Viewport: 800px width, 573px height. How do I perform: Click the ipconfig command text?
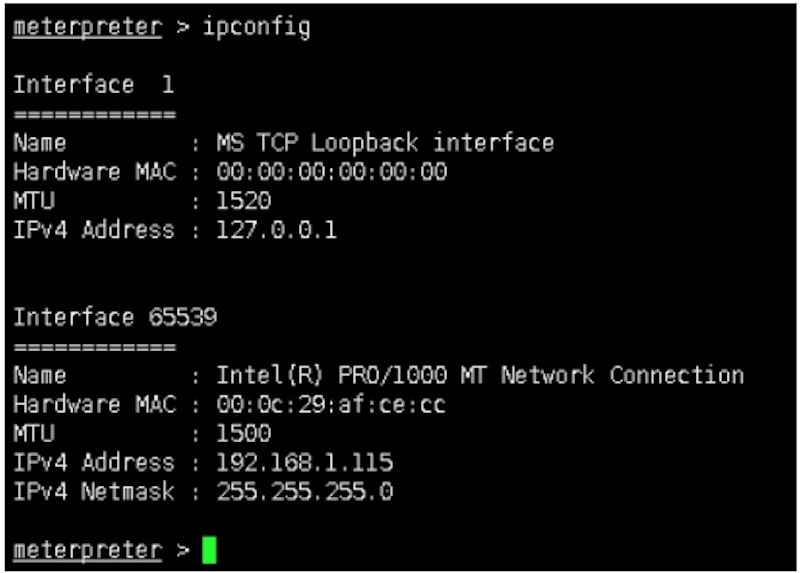click(x=257, y=27)
